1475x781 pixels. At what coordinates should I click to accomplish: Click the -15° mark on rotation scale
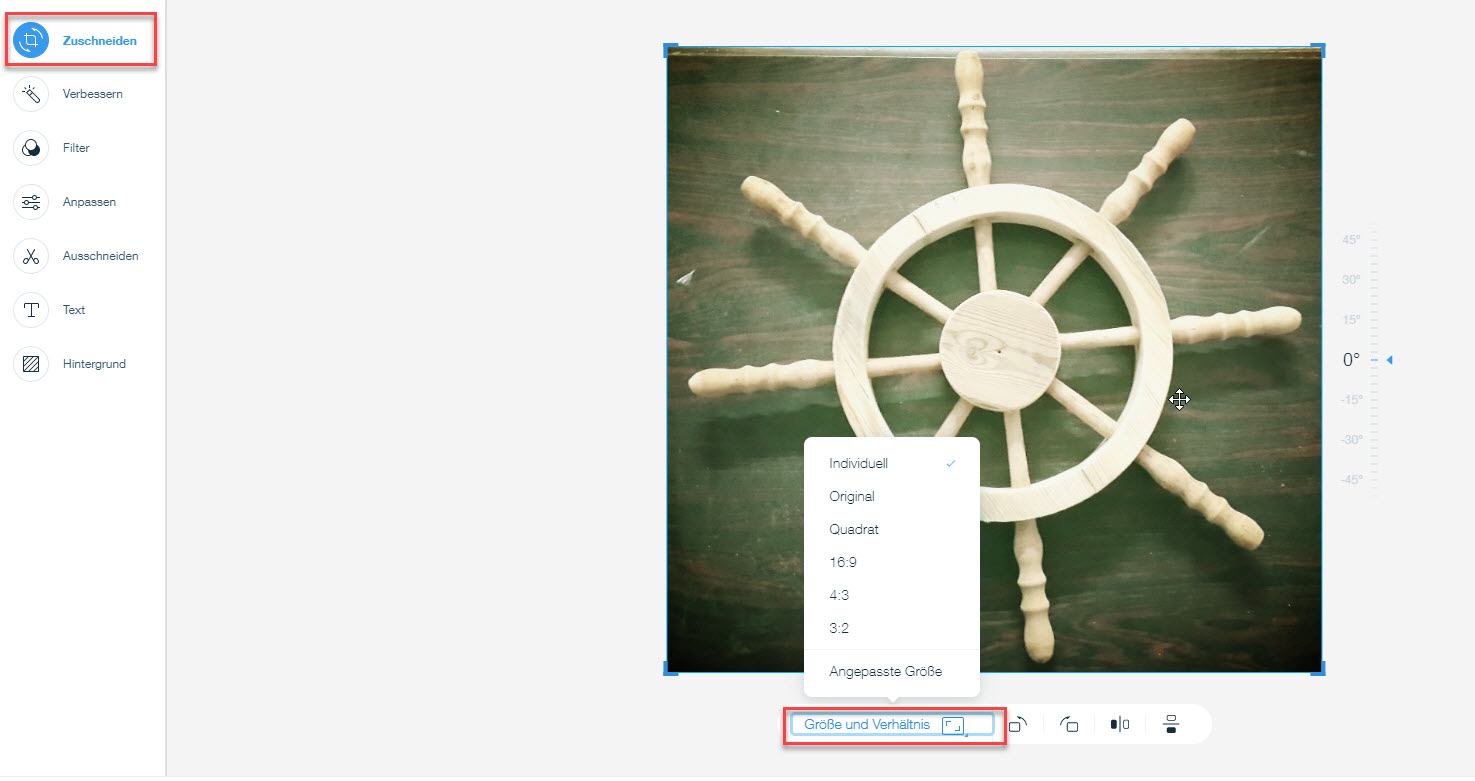coord(1351,400)
